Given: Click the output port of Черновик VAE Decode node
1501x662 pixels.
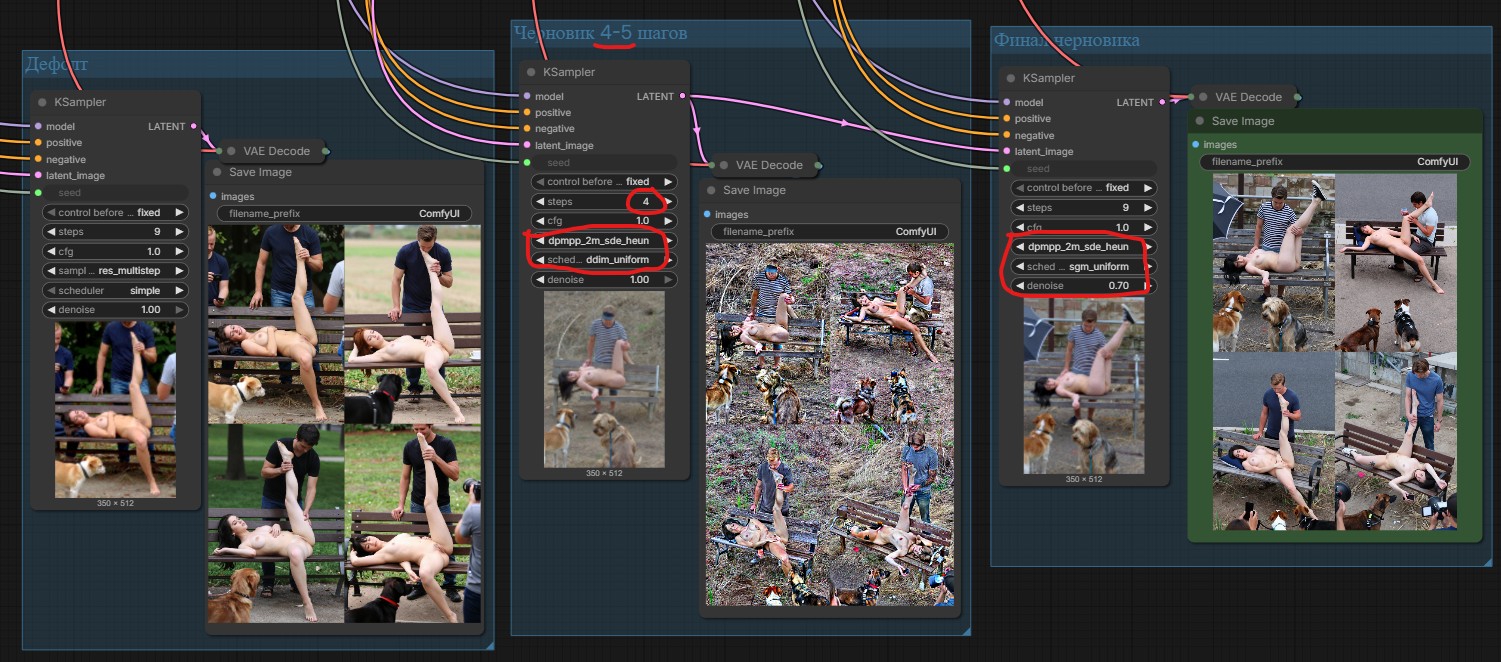Looking at the screenshot, I should pos(818,165).
